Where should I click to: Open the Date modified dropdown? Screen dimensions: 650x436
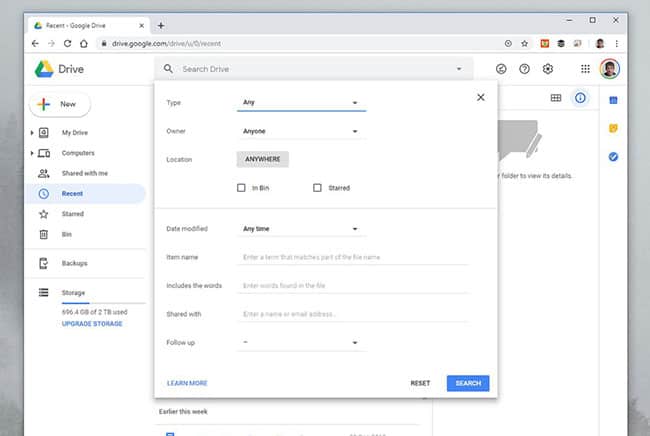(x=301, y=229)
